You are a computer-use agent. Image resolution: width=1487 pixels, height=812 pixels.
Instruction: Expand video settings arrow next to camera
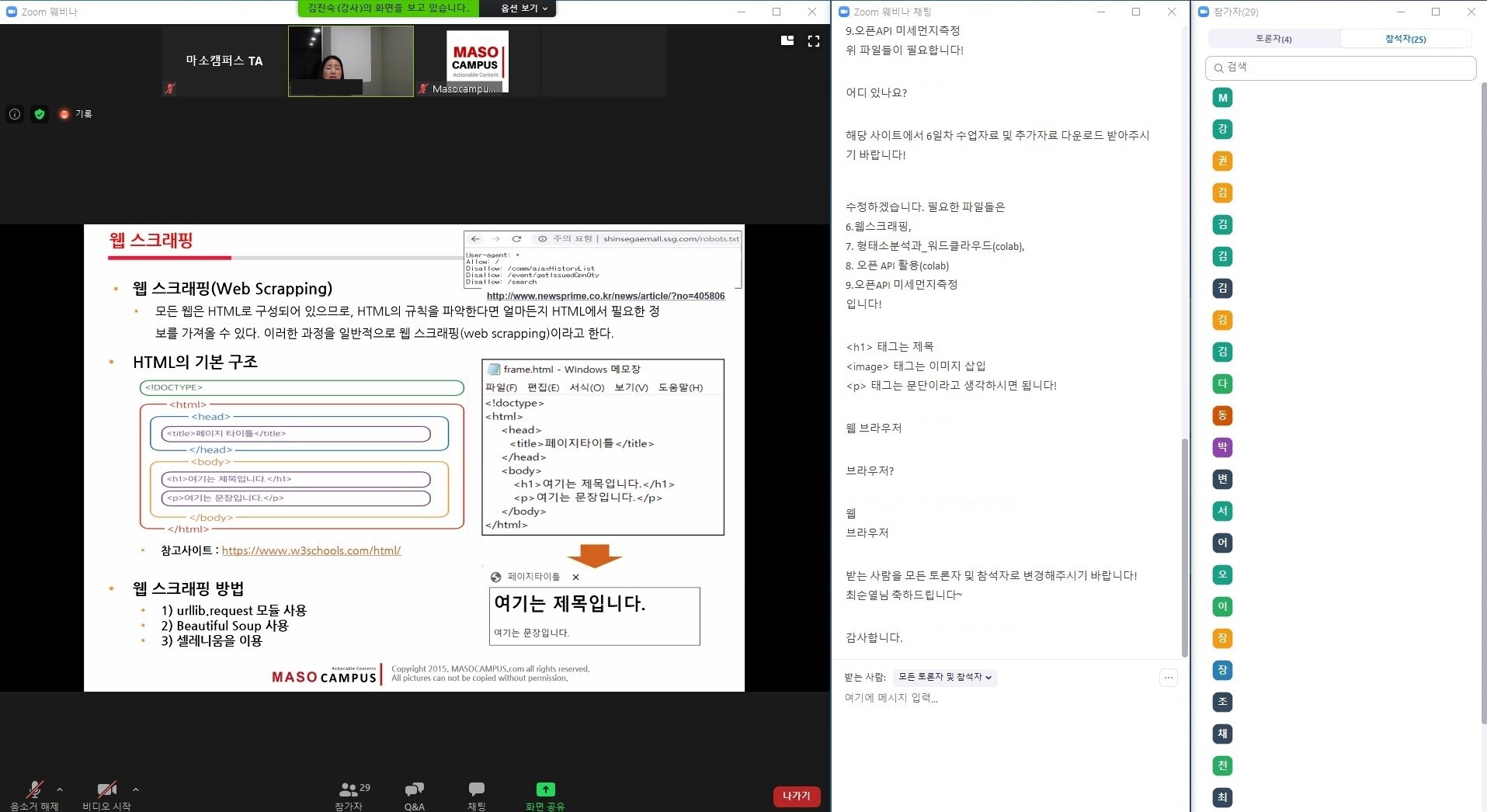click(136, 789)
